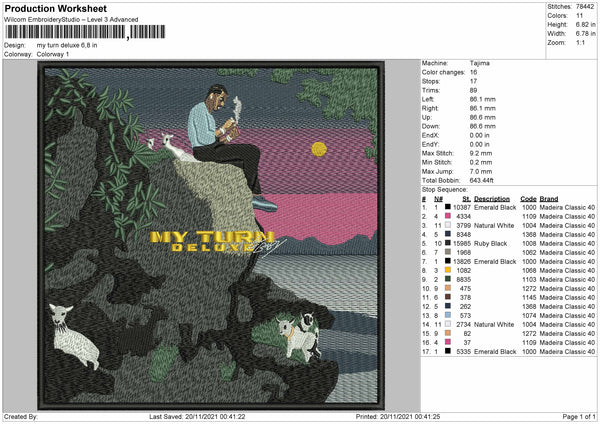The height and width of the screenshot is (424, 600).
Task: Click thread code 1068 in row 8
Action: [x=529, y=271]
